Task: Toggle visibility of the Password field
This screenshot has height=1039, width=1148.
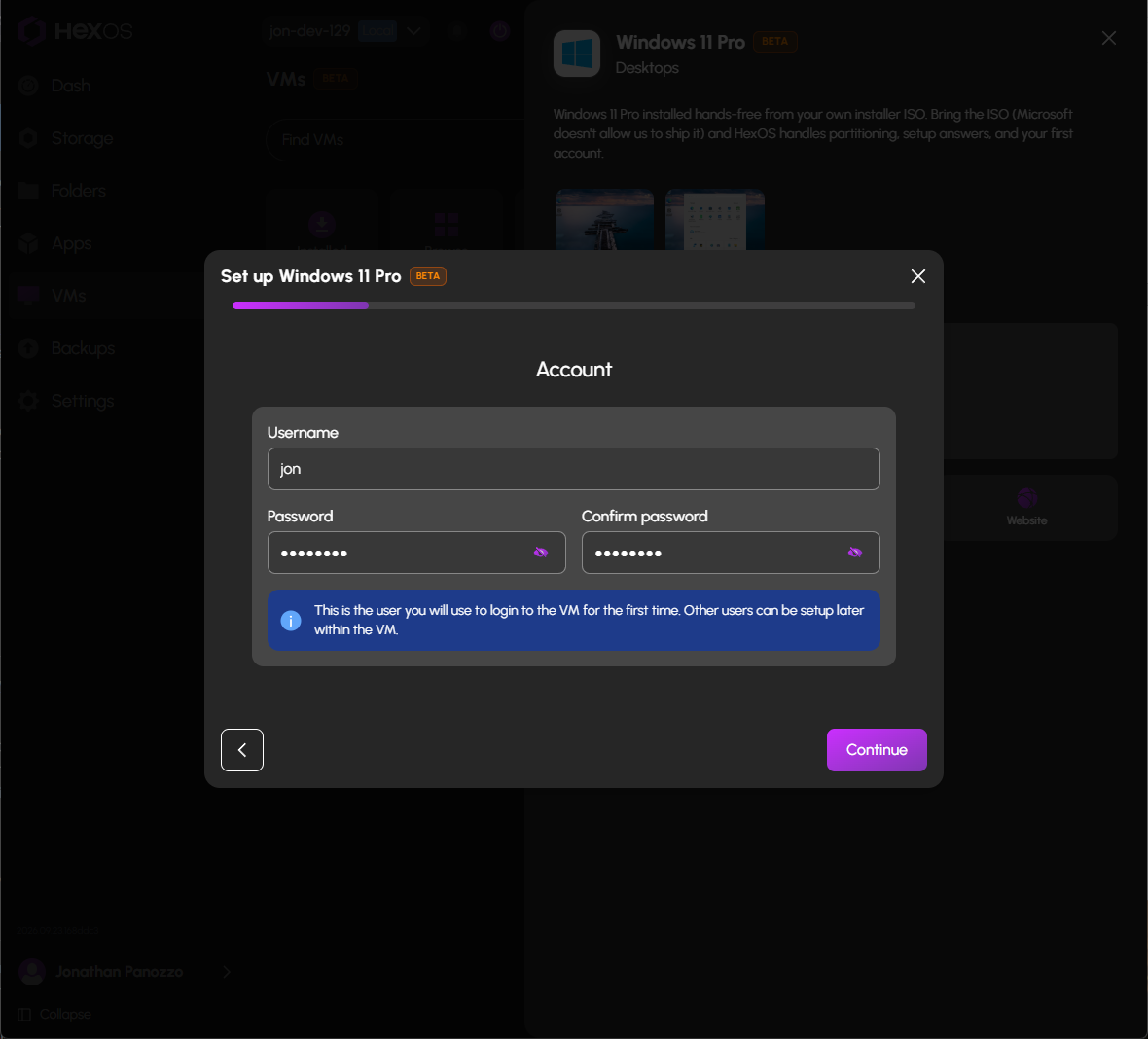Action: 541,552
